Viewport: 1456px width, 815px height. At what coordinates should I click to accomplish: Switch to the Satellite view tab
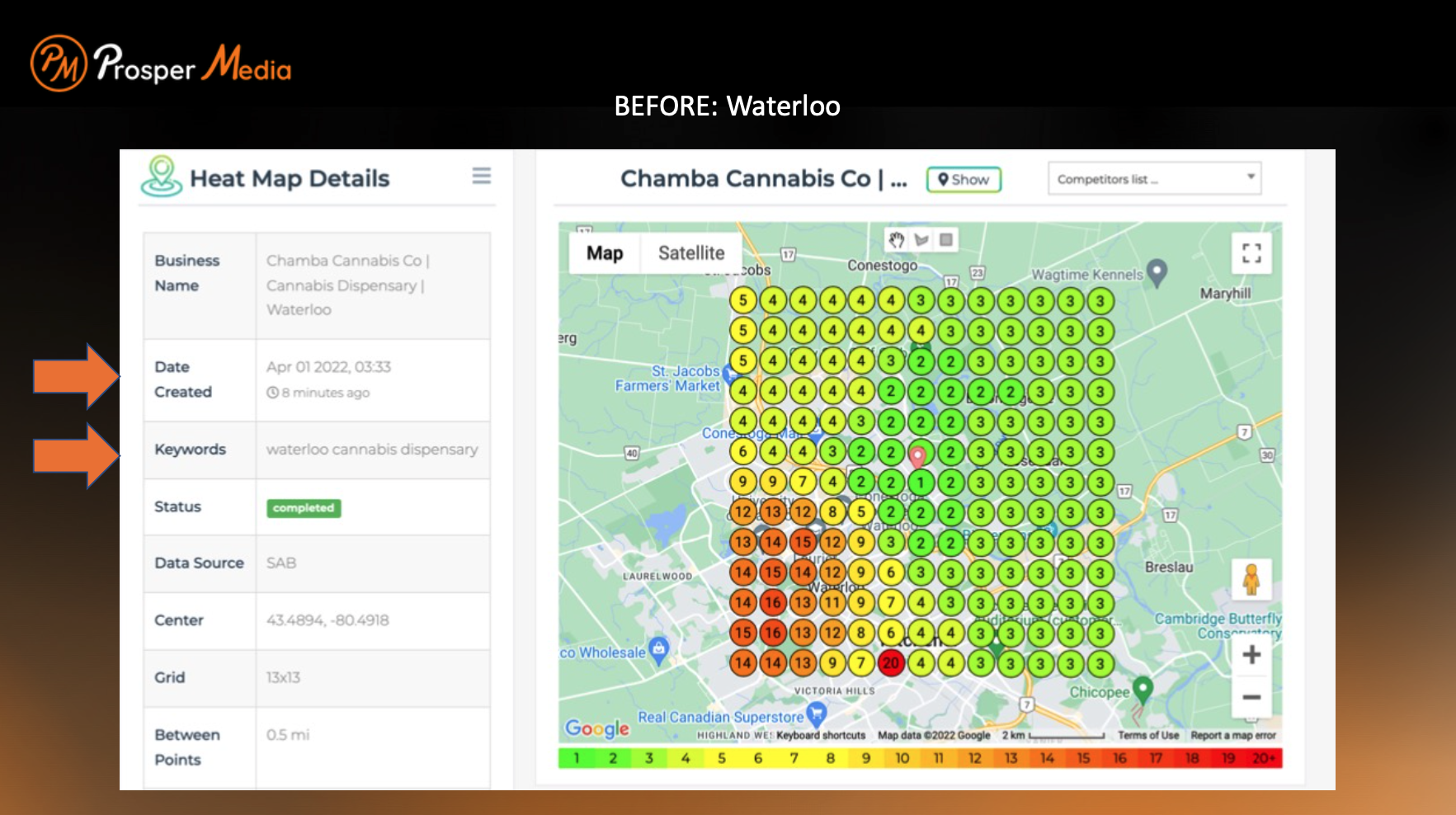691,253
